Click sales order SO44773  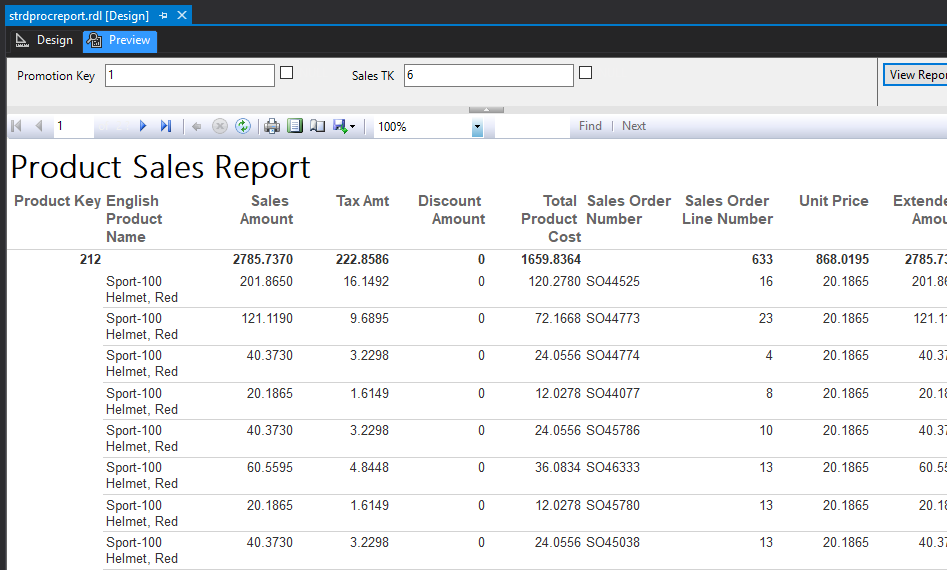click(613, 318)
